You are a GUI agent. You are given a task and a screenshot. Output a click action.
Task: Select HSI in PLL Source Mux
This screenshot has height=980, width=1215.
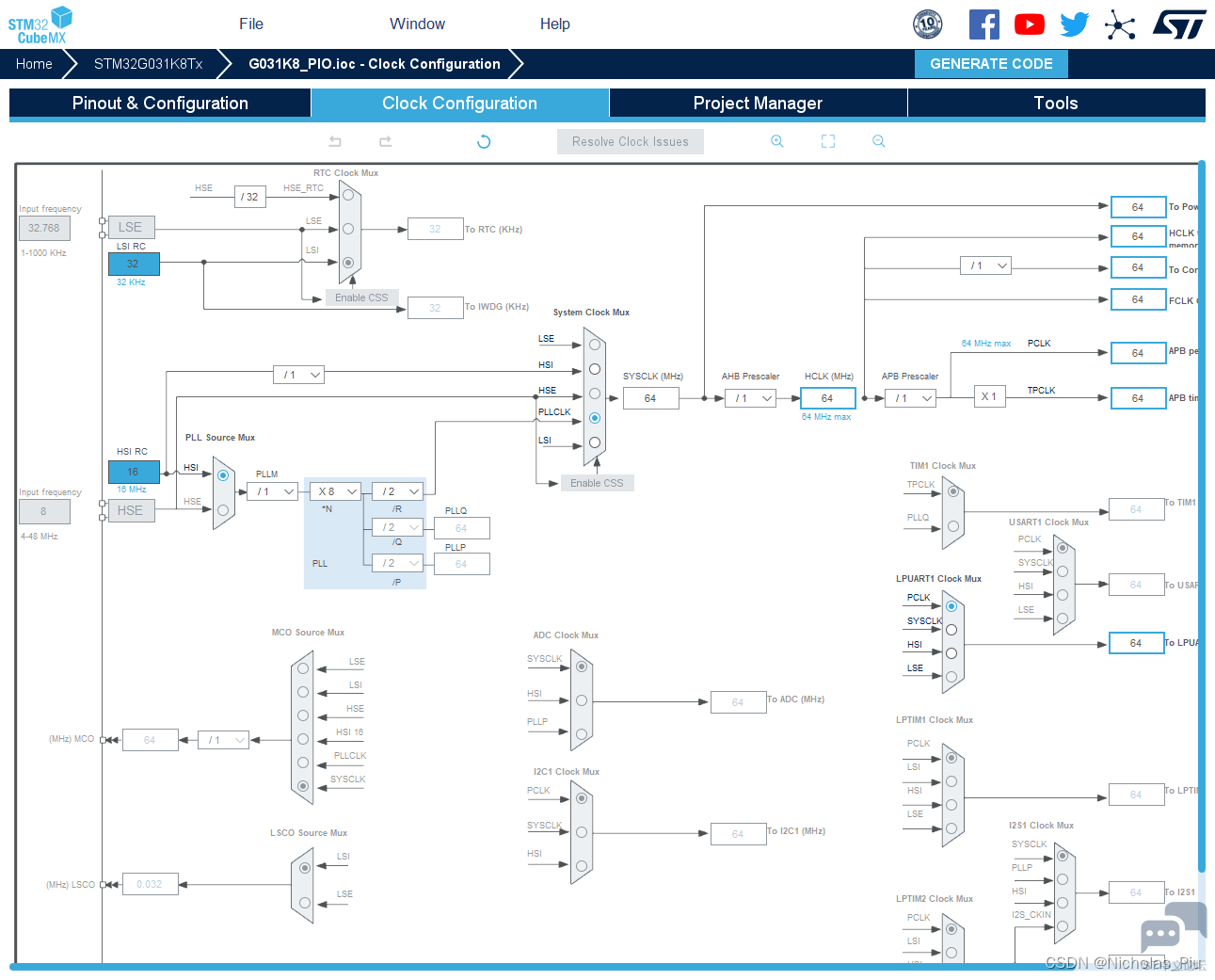coord(223,475)
